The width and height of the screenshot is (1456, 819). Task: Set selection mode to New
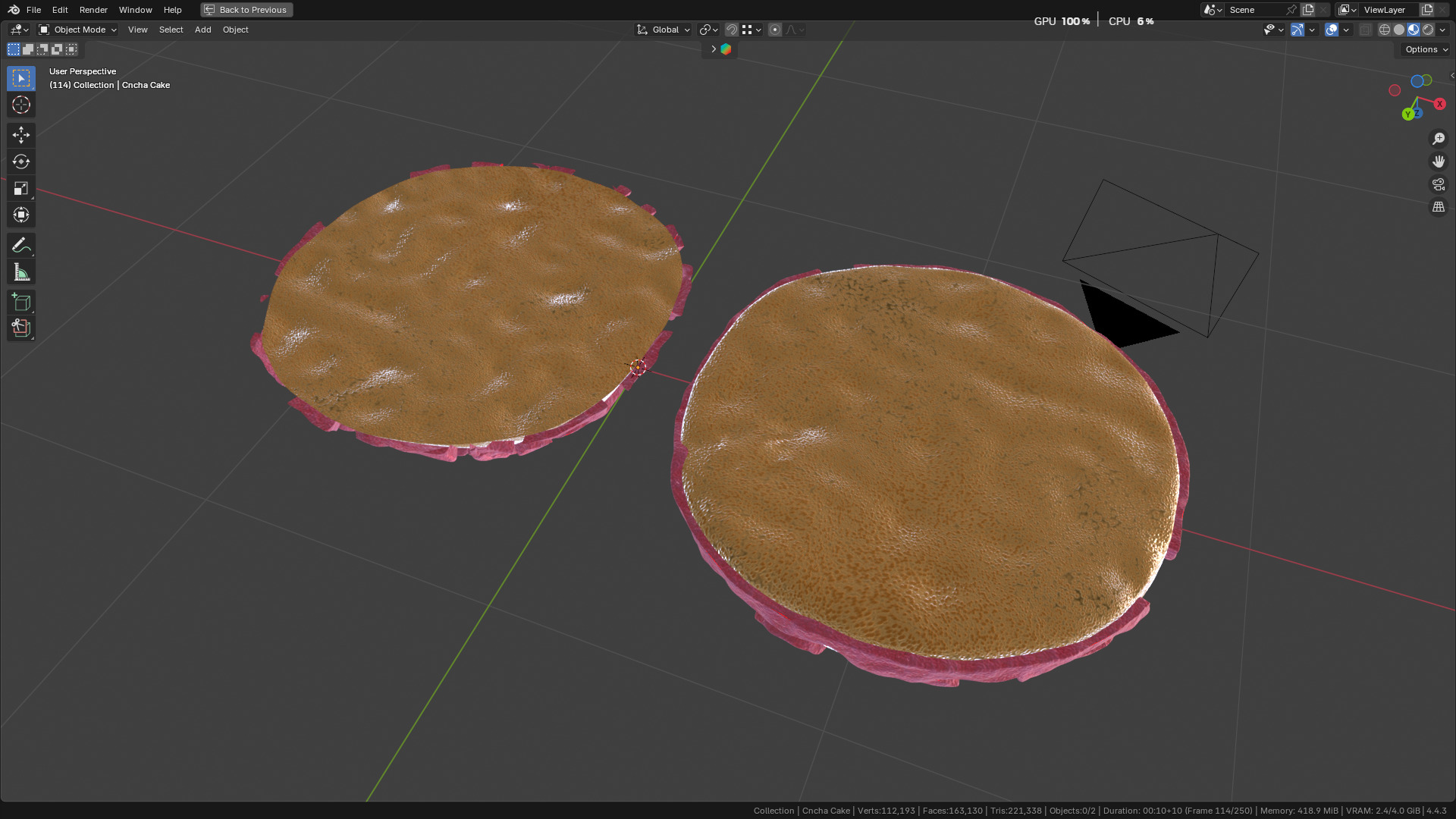pyautogui.click(x=14, y=49)
